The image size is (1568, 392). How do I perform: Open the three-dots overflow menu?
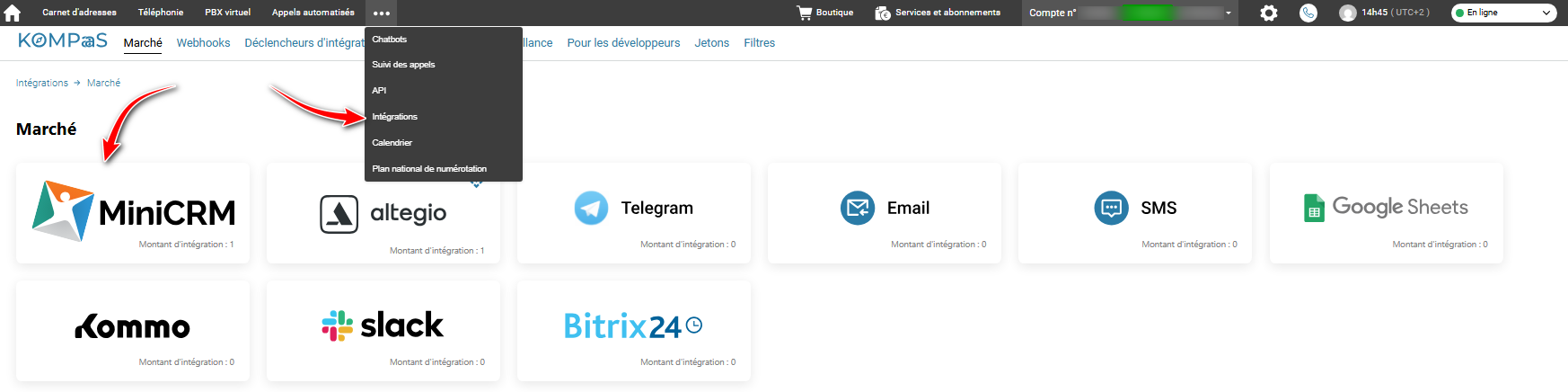pos(381,13)
